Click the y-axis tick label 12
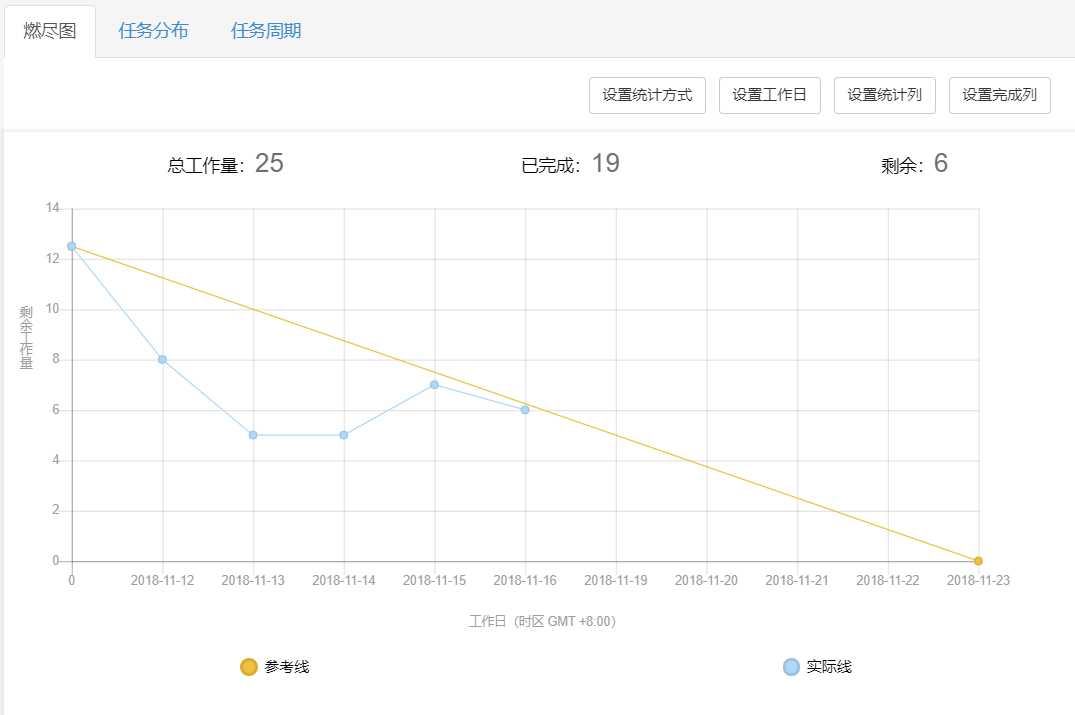Viewport: 1075px width, 715px height. coord(53,258)
